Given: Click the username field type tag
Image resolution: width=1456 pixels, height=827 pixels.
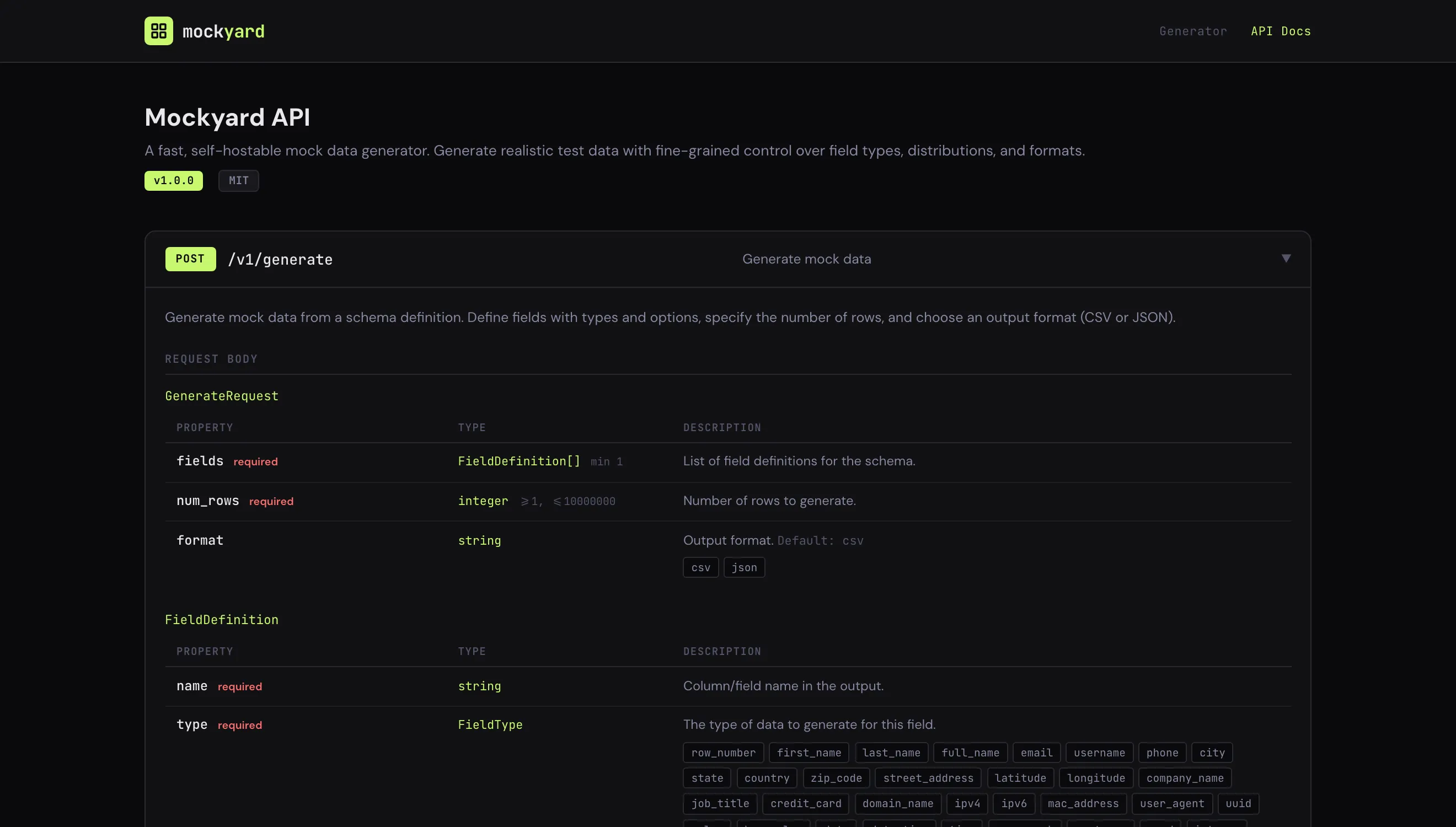Looking at the screenshot, I should (1099, 753).
